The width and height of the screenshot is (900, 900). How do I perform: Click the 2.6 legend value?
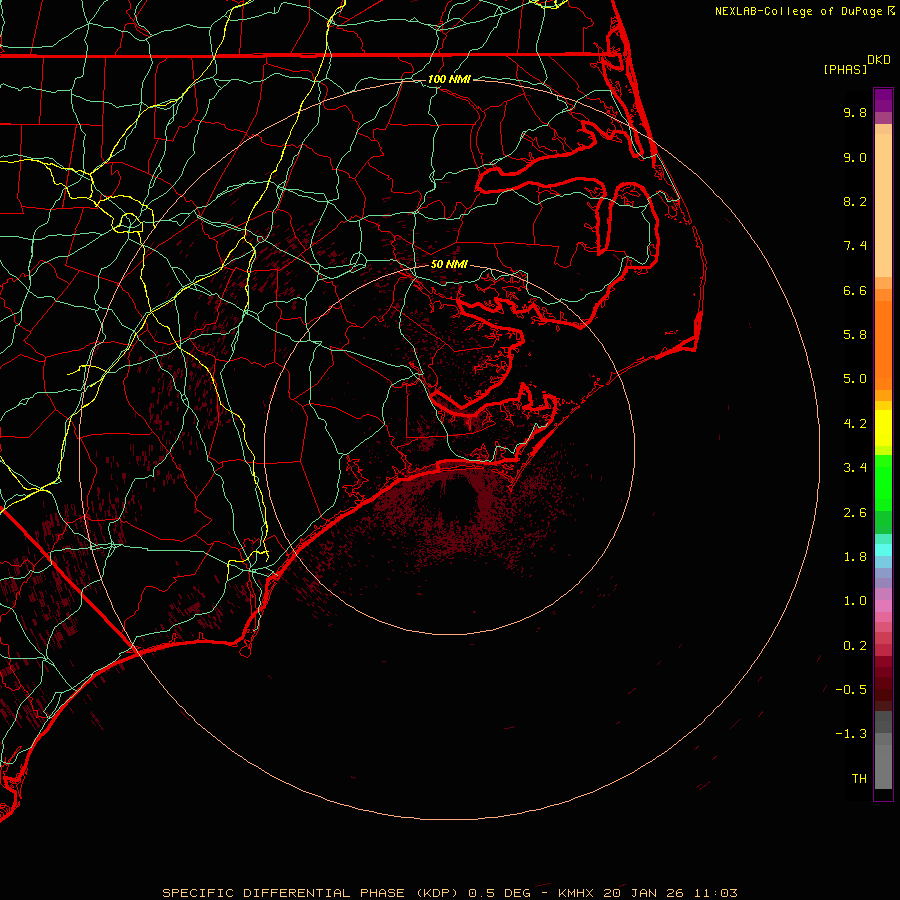[855, 513]
